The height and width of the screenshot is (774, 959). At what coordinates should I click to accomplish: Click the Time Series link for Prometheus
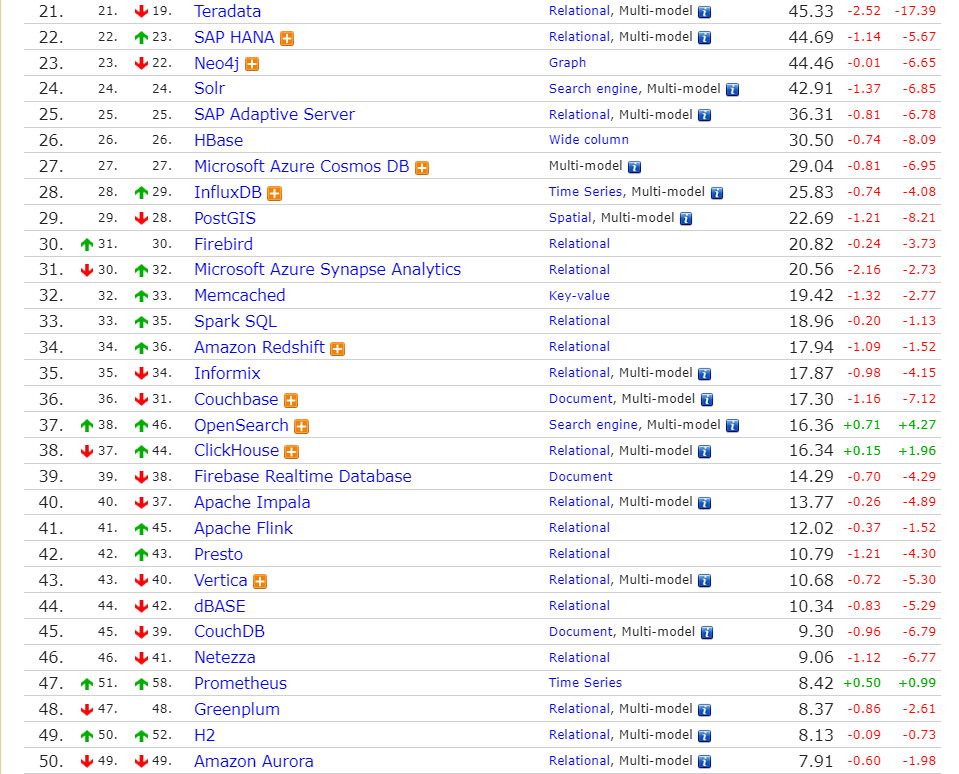(585, 682)
